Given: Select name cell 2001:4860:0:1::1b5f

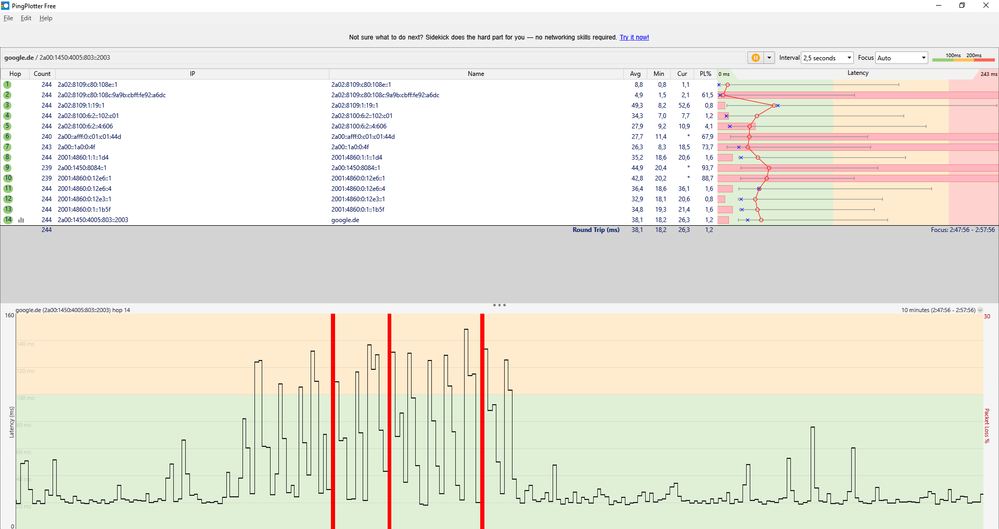Looking at the screenshot, I should 357,209.
